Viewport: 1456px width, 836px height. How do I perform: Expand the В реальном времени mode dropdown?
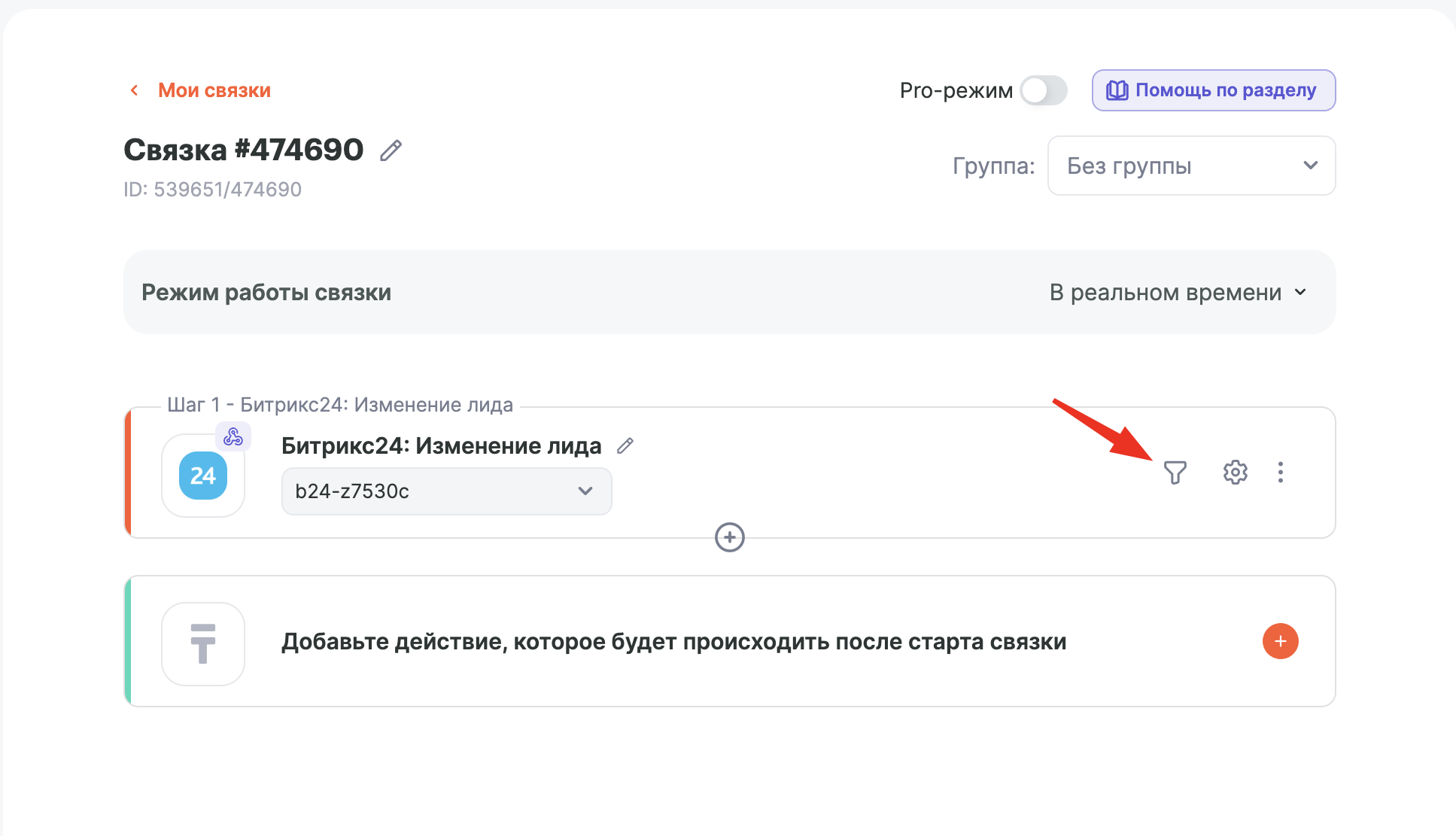1178,292
